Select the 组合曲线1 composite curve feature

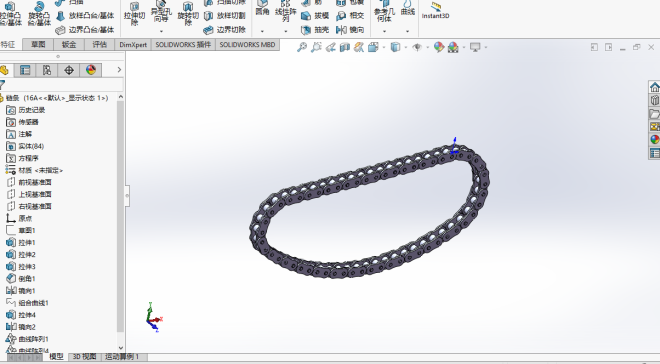coord(28,303)
